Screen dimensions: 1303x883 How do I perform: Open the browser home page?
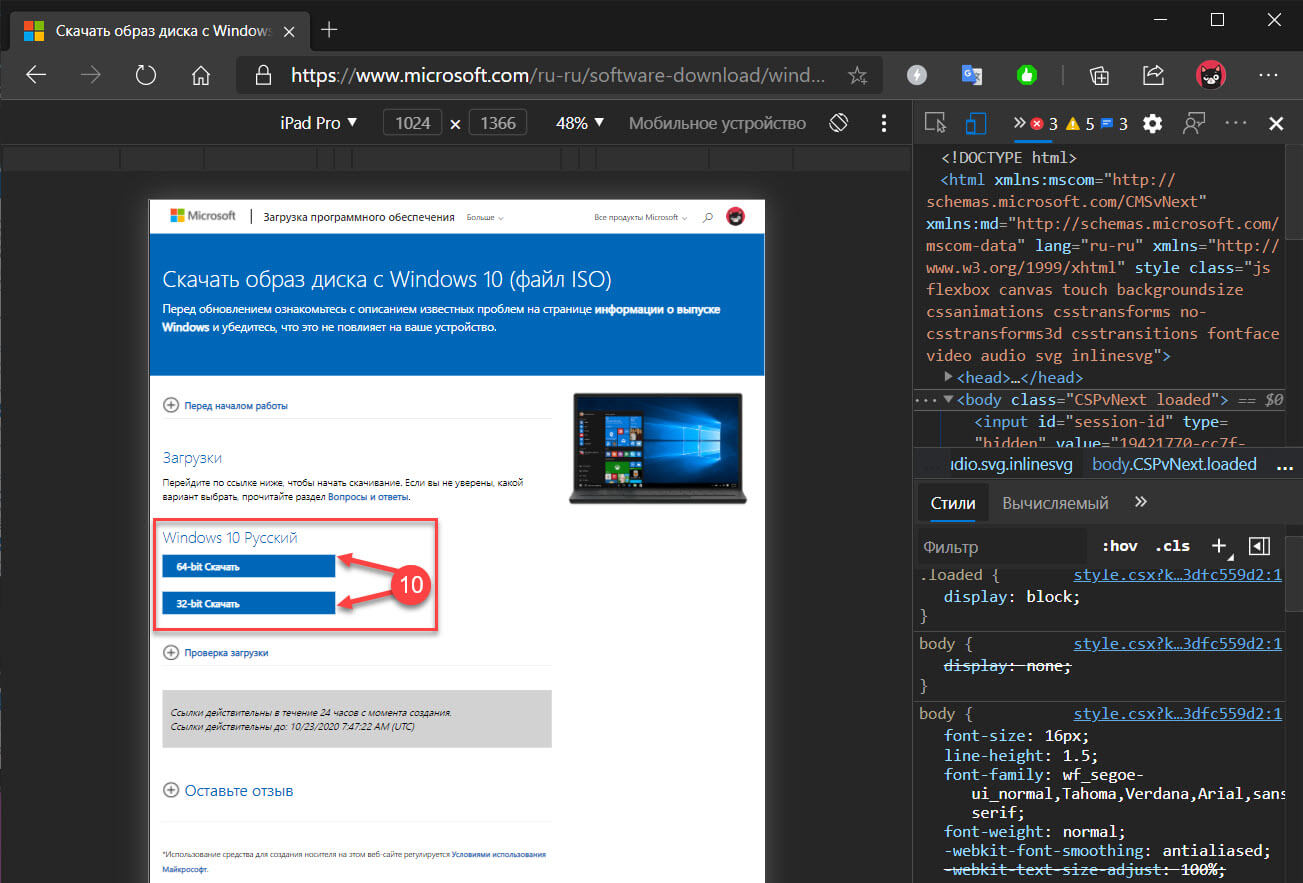201,75
